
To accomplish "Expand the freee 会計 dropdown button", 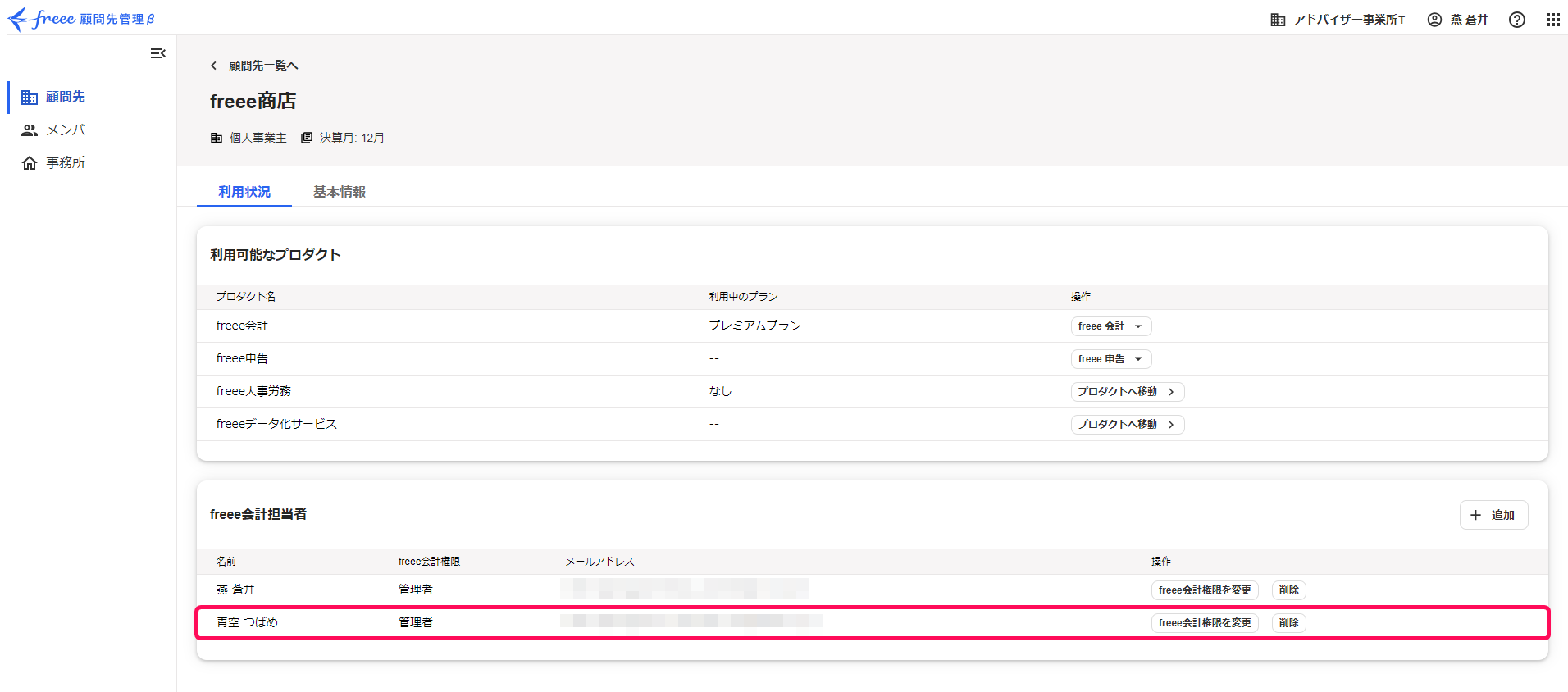I will pos(1110,326).
